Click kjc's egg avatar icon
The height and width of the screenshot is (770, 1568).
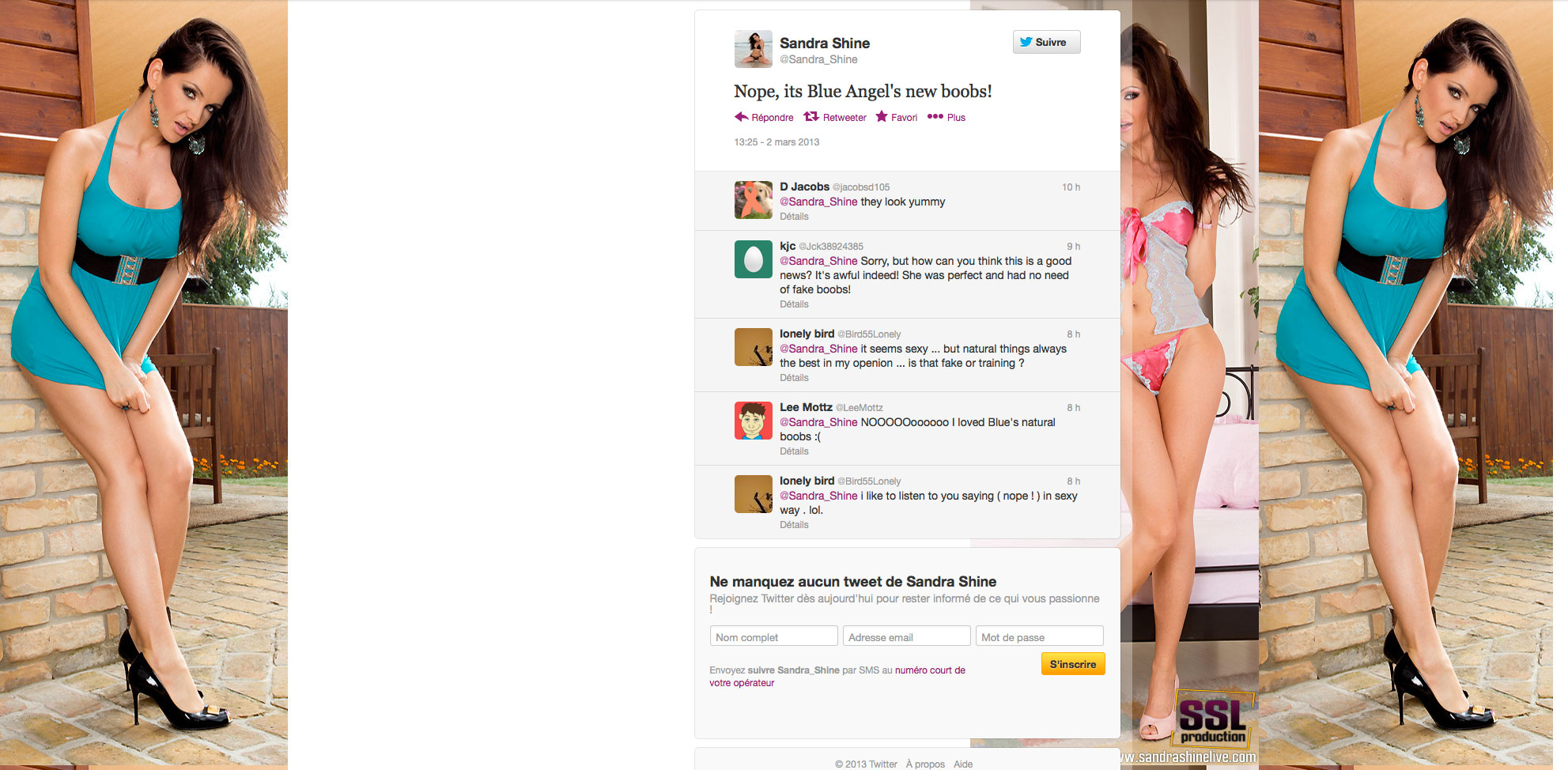pos(753,259)
